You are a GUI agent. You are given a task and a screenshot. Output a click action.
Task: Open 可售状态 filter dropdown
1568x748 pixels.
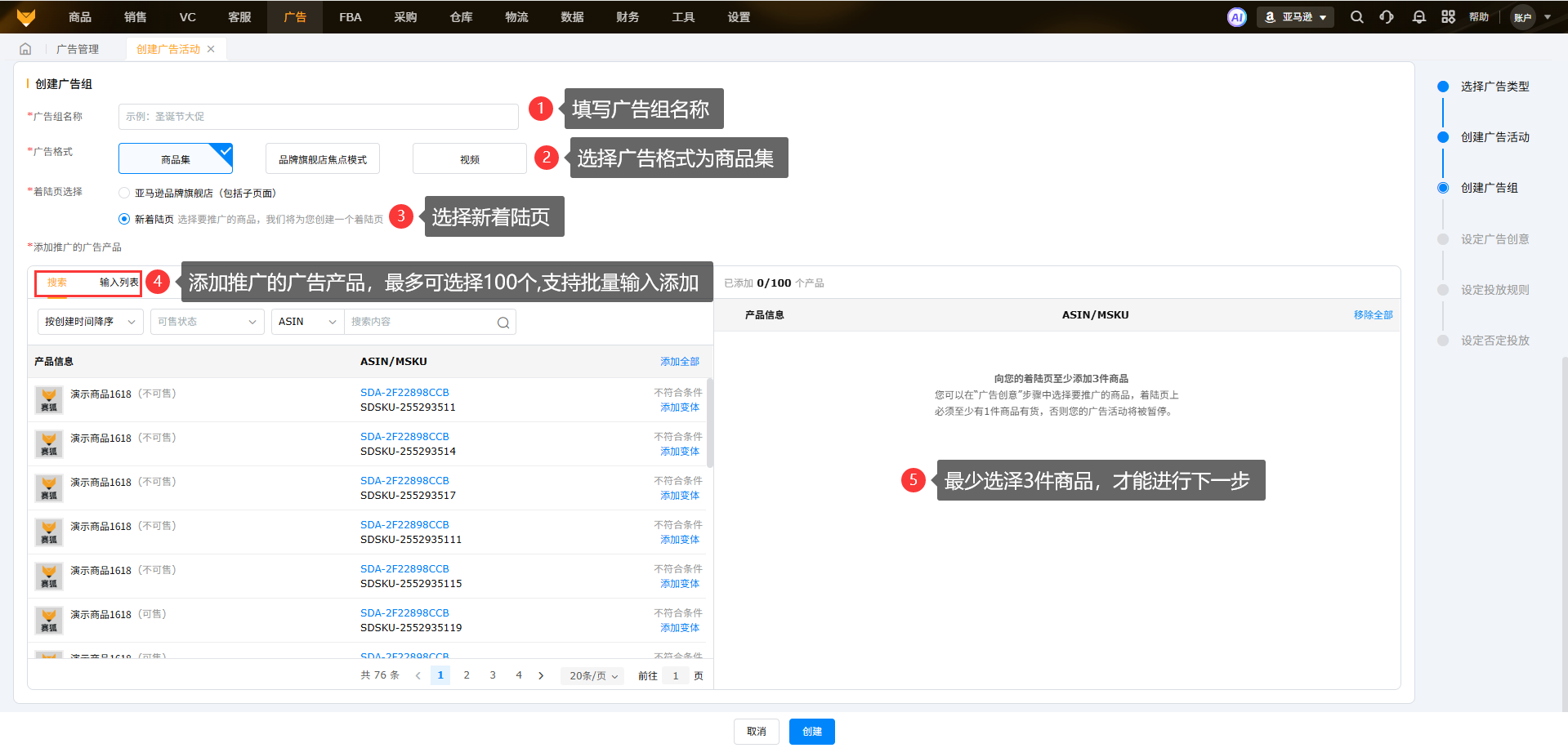(x=207, y=322)
